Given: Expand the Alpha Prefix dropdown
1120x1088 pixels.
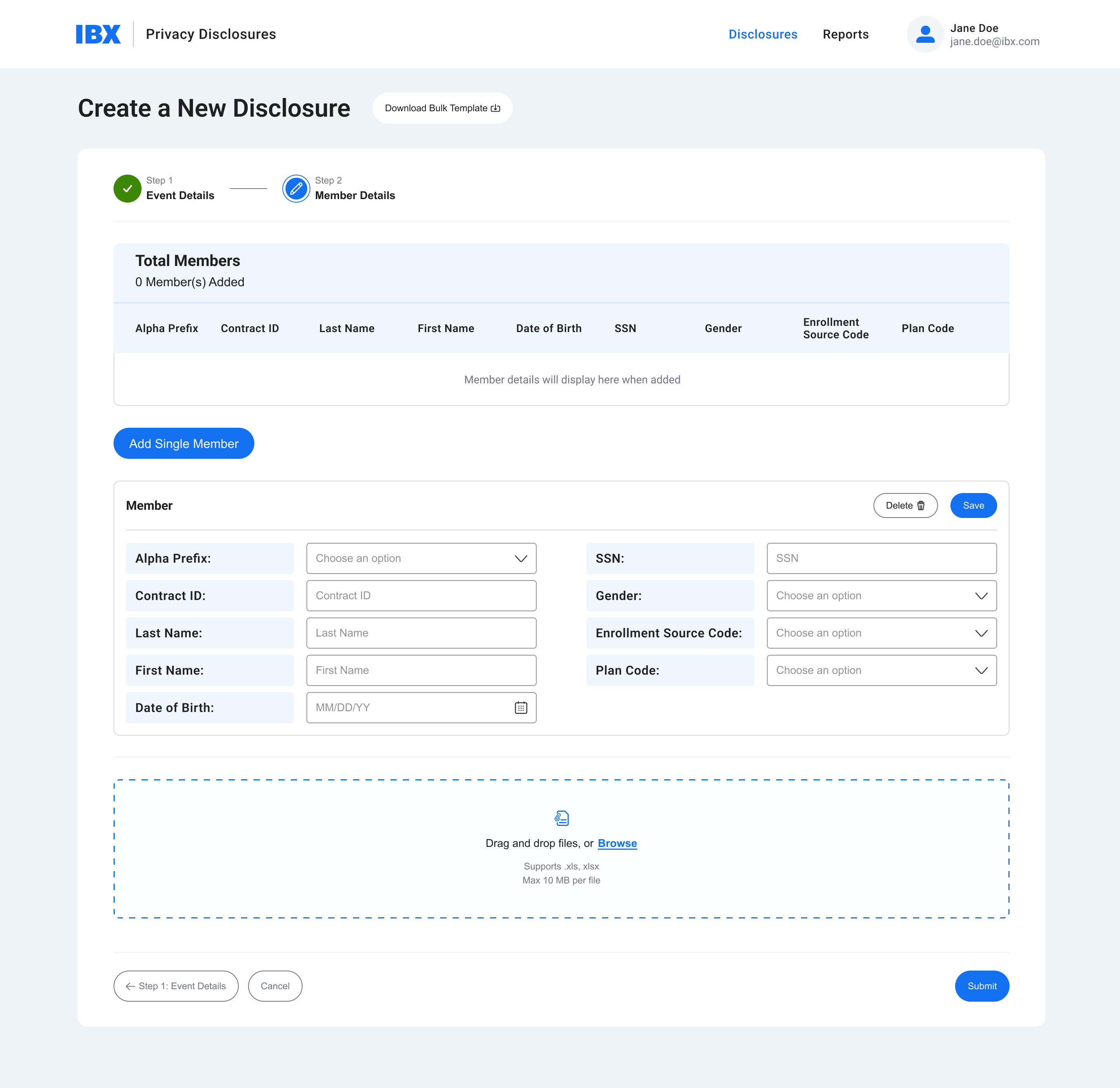Looking at the screenshot, I should tap(421, 558).
